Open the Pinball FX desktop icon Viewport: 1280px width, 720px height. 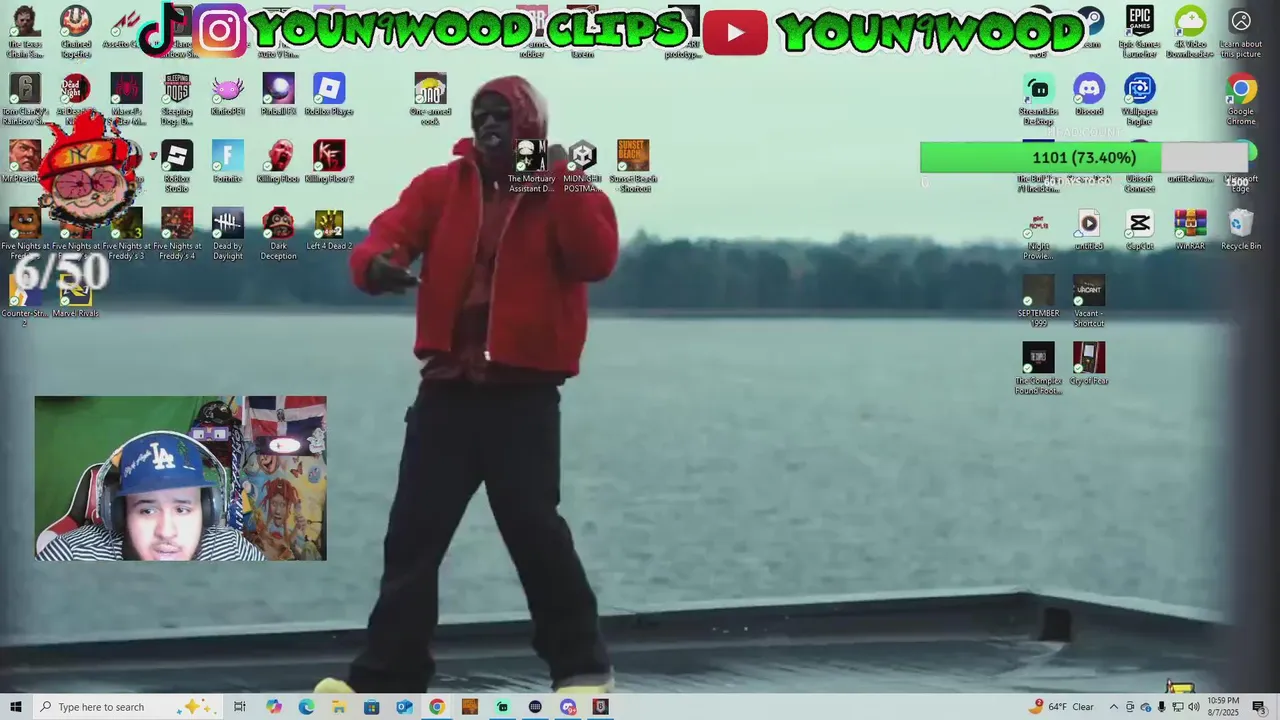[x=278, y=95]
